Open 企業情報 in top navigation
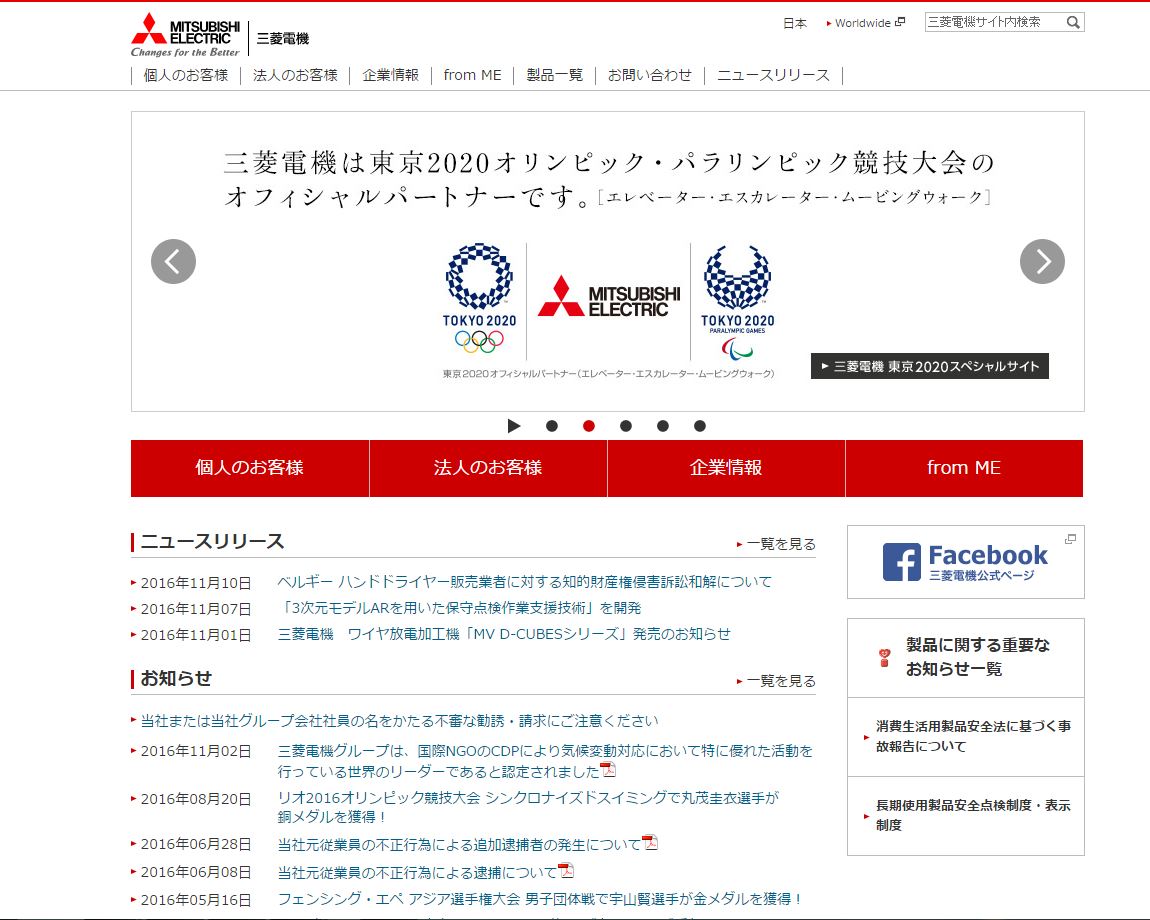1150x920 pixels. 390,75
